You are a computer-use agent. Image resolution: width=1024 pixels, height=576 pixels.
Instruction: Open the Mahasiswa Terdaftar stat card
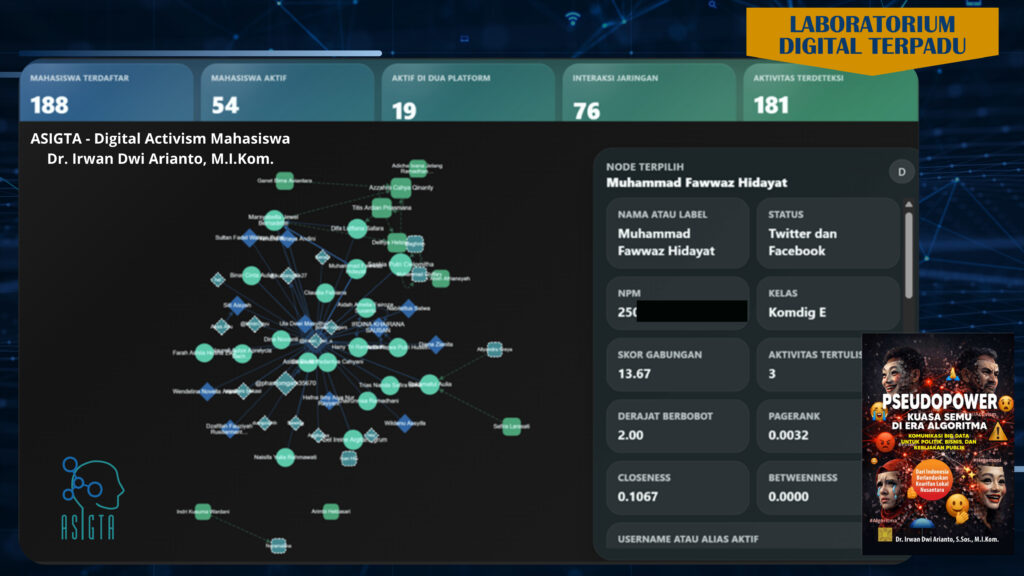106,92
